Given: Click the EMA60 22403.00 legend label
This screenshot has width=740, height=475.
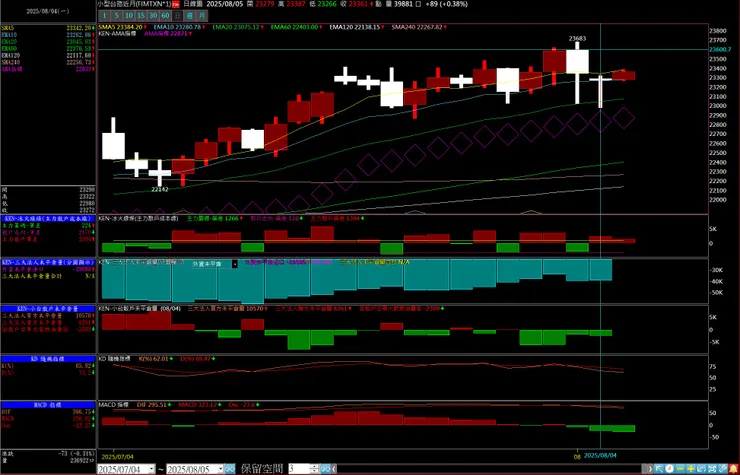Looking at the screenshot, I should pos(294,27).
